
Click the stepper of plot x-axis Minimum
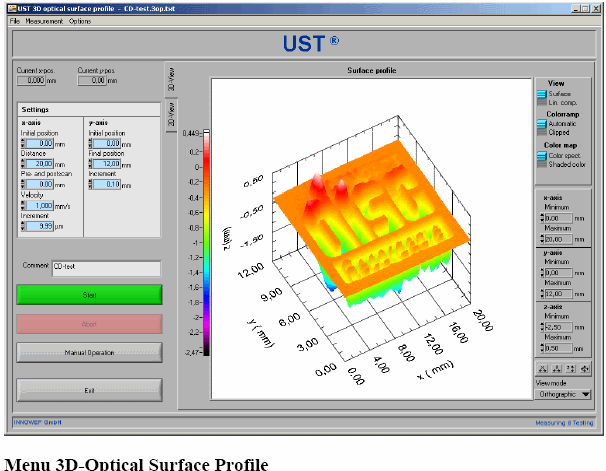(542, 218)
